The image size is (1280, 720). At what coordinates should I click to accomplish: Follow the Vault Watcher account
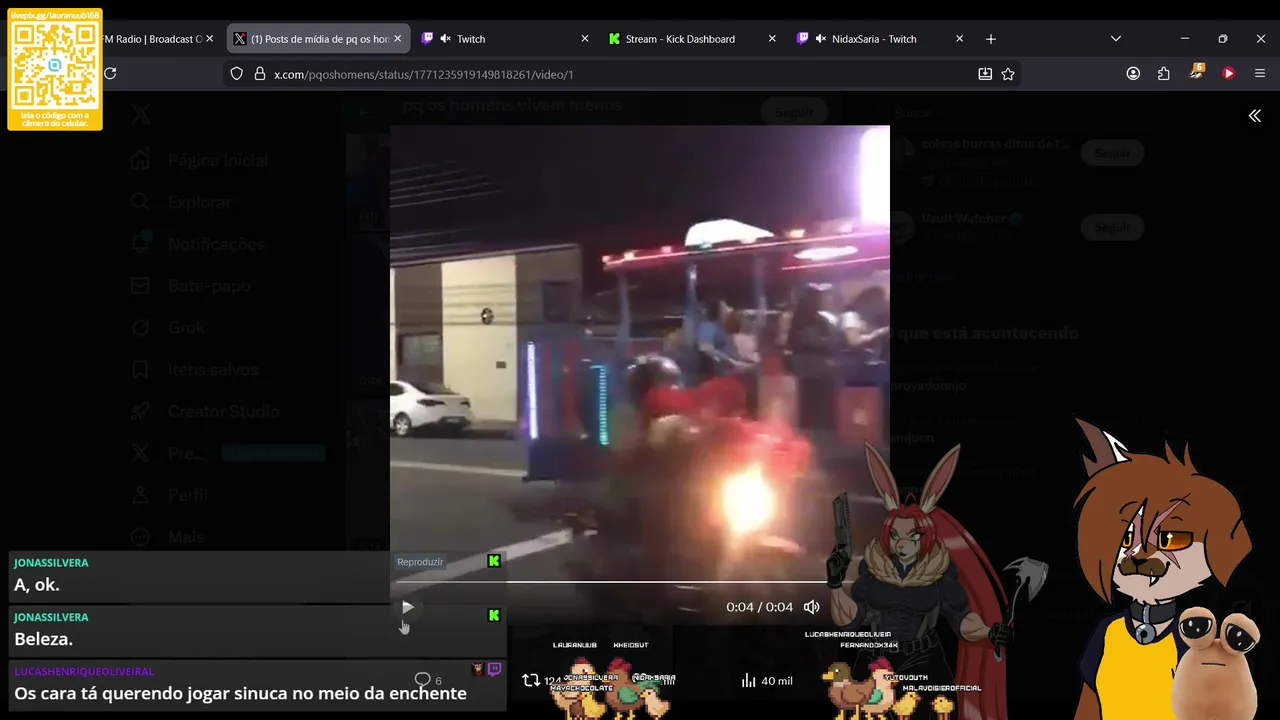pyautogui.click(x=1112, y=227)
